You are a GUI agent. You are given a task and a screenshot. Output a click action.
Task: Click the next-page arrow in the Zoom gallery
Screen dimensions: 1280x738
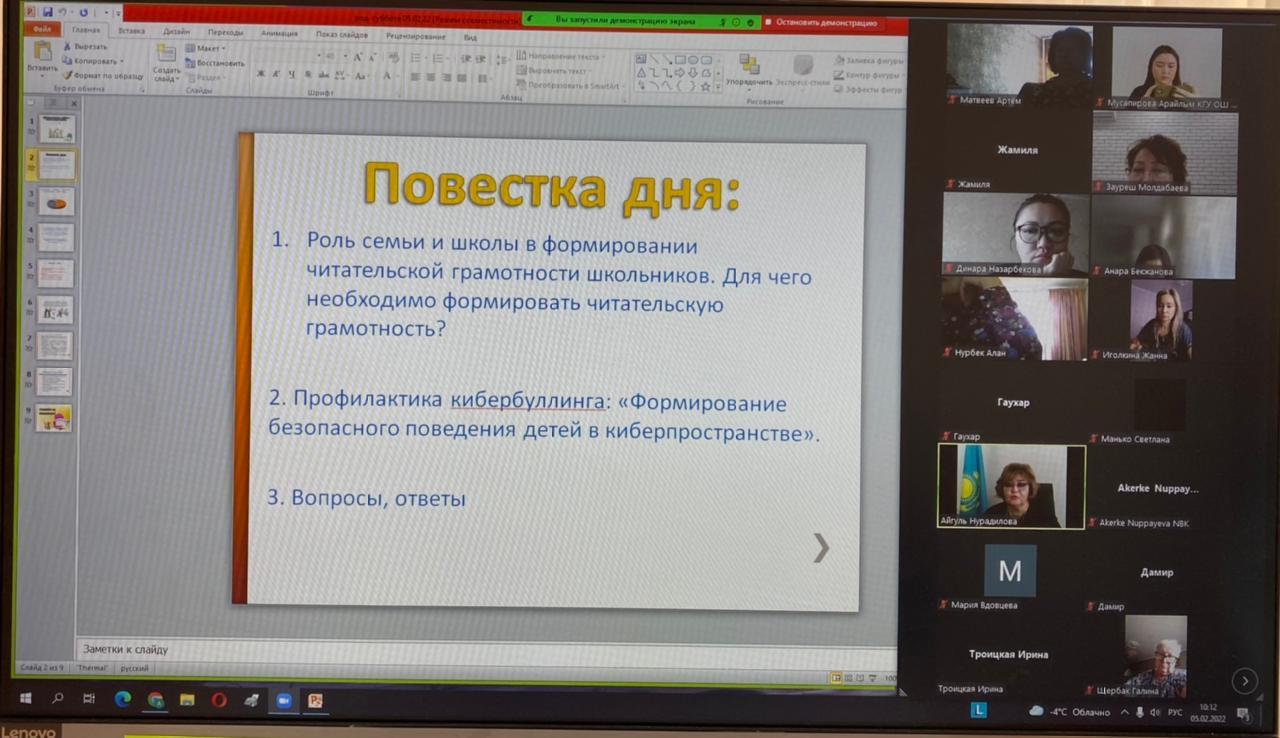click(x=1244, y=681)
